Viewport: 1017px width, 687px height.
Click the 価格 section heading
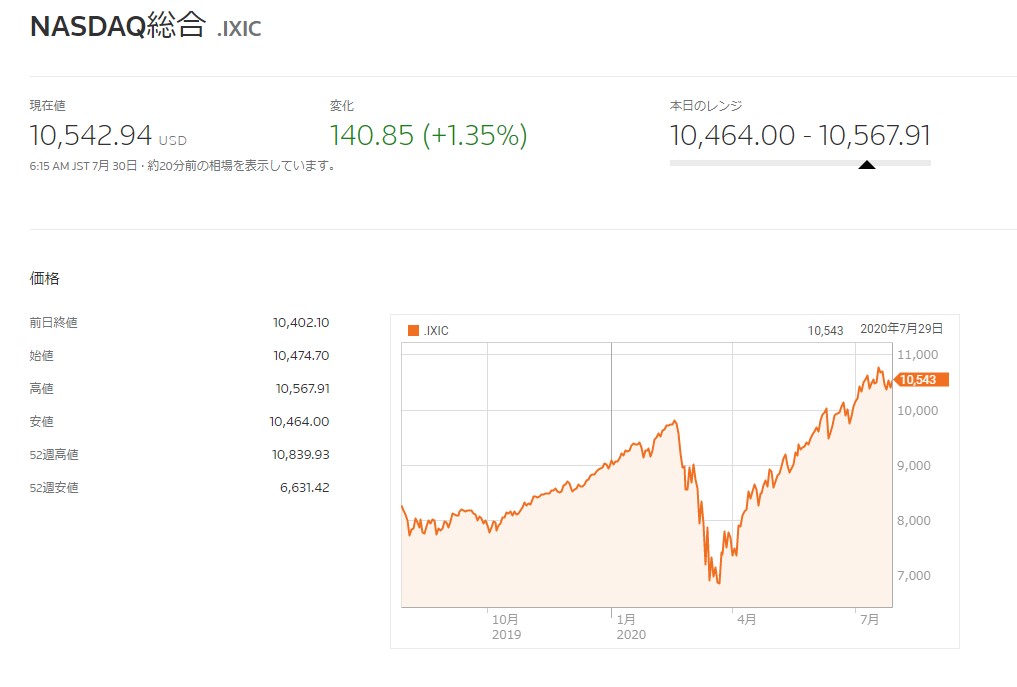(x=45, y=278)
